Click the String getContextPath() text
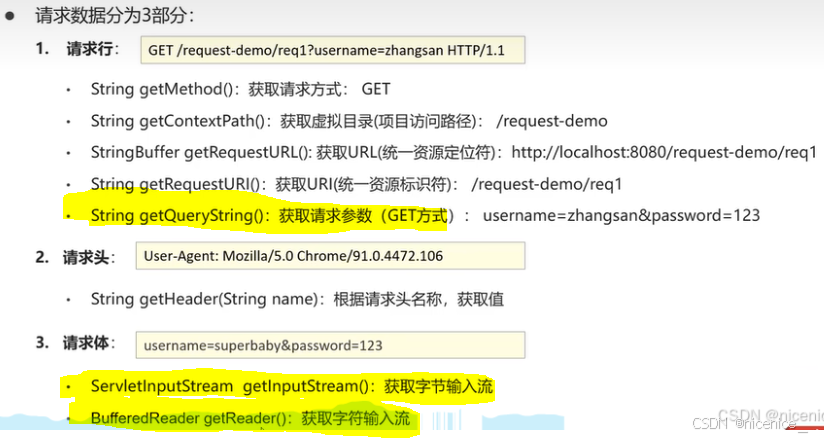The height and width of the screenshot is (439, 824). tap(178, 121)
